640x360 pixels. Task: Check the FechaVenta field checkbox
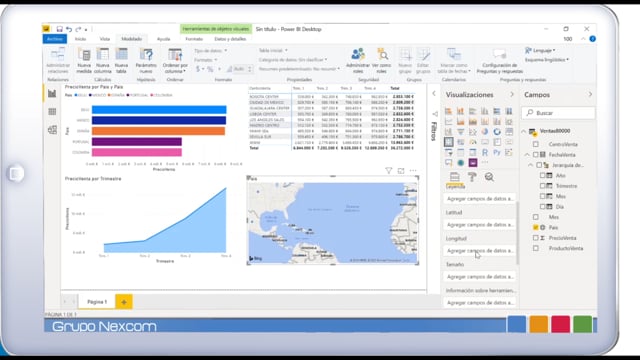536,155
